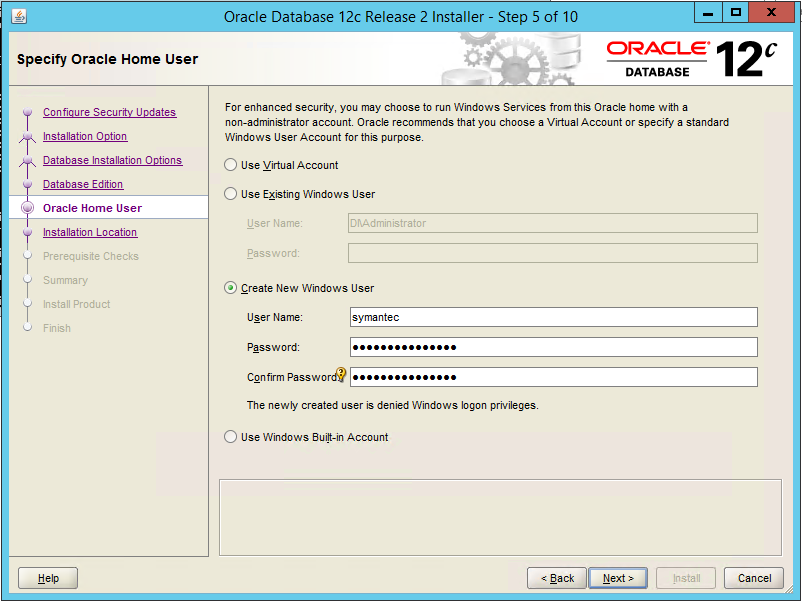802x601 pixels.
Task: Close the installer window
Action: (771, 13)
